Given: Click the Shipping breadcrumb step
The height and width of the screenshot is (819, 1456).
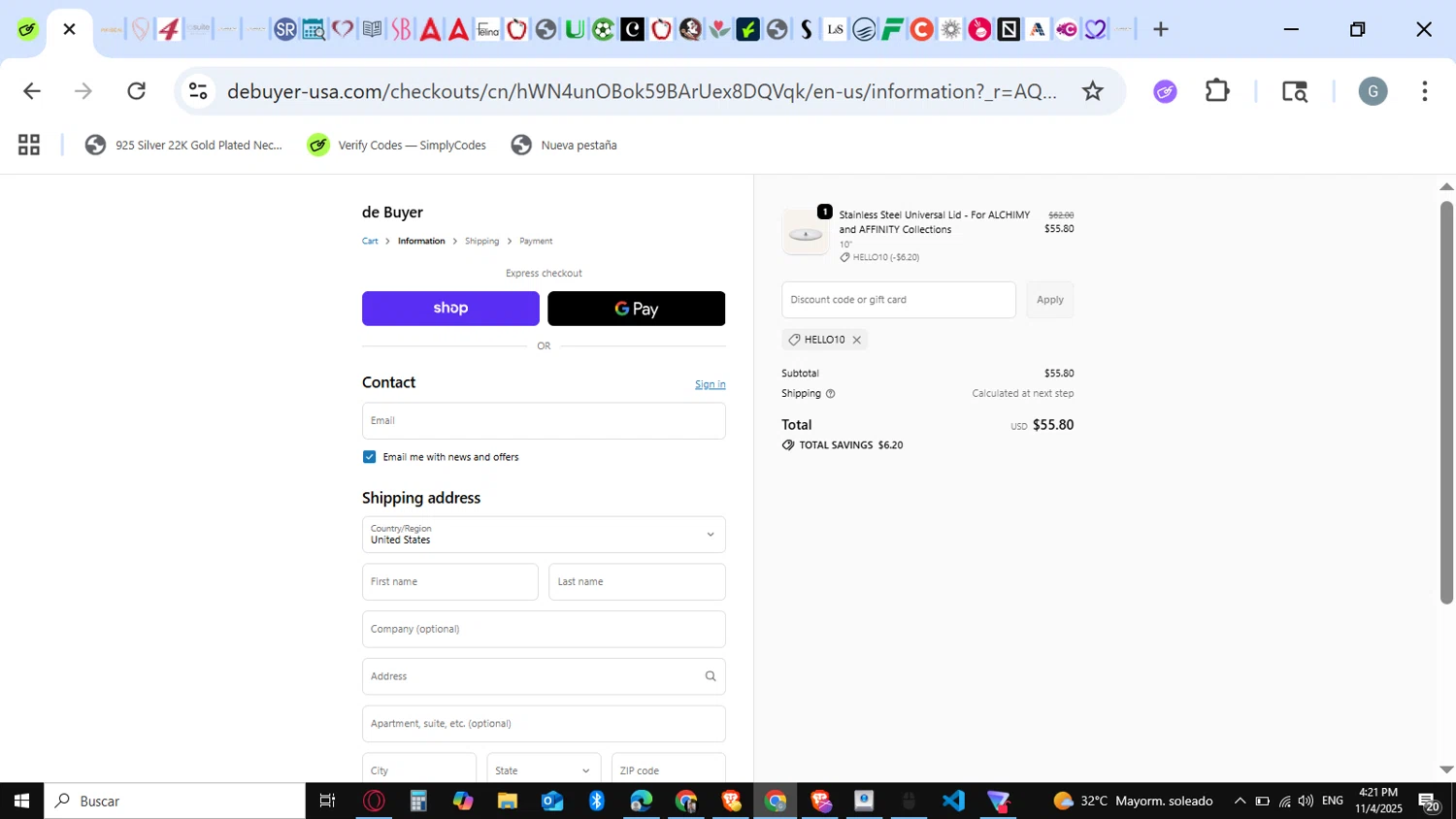Looking at the screenshot, I should (481, 241).
